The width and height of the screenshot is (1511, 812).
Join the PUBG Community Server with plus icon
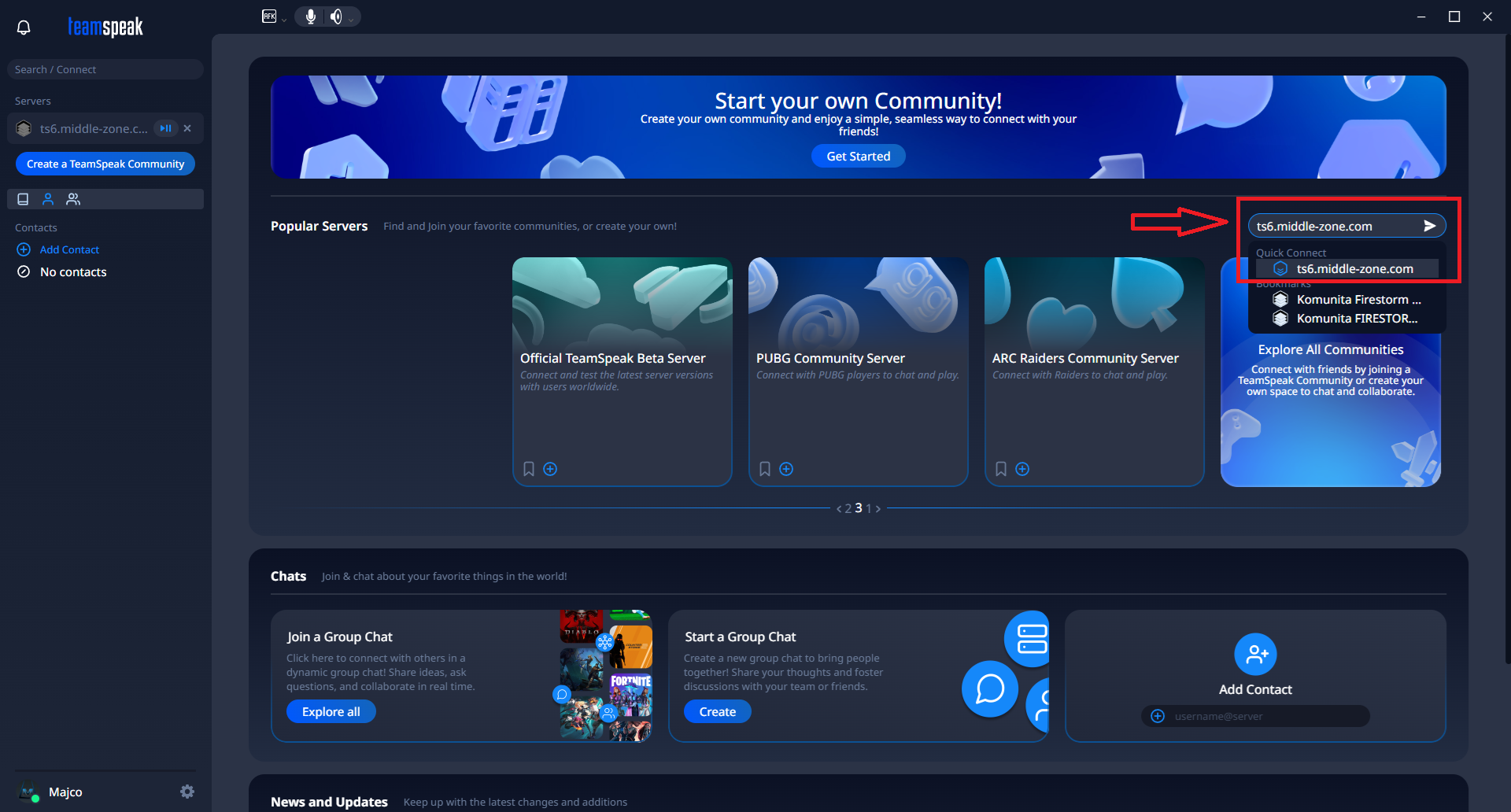tap(786, 469)
